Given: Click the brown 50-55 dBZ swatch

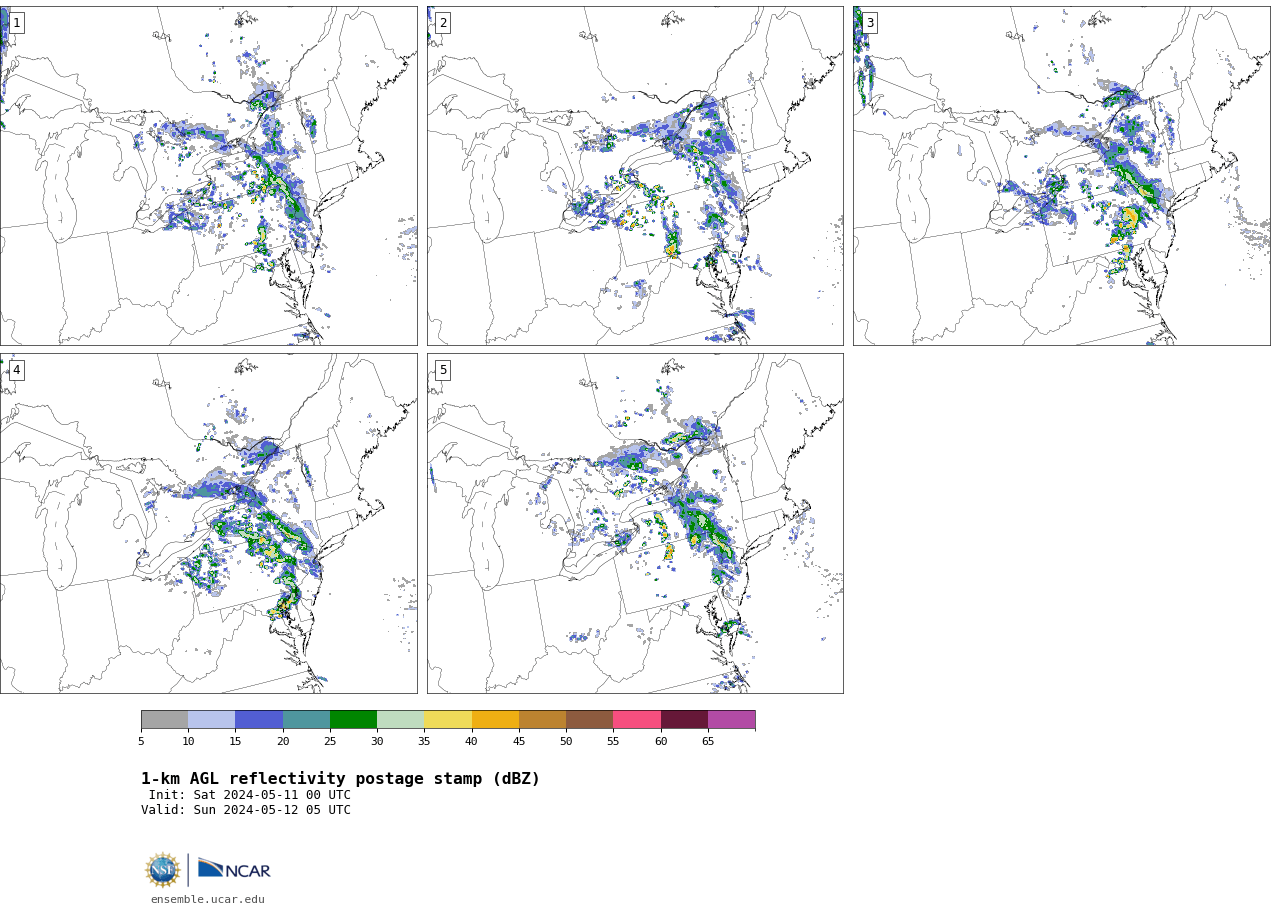Looking at the screenshot, I should (x=589, y=720).
